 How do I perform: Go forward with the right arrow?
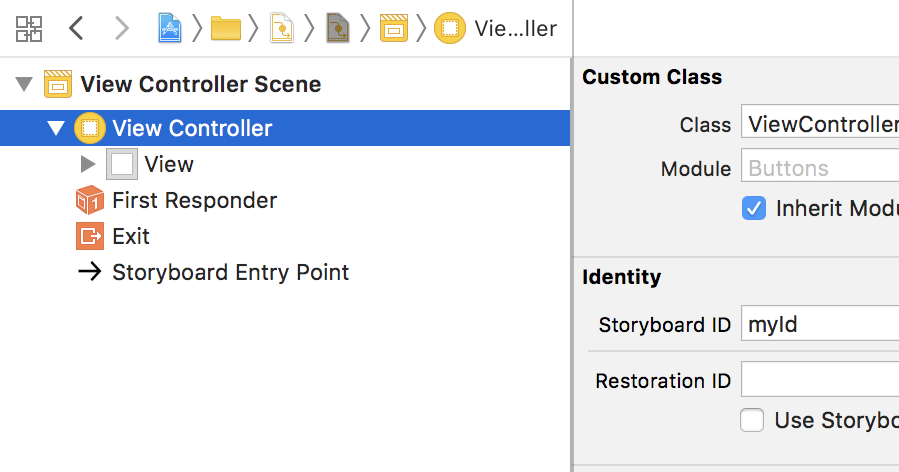tap(122, 28)
